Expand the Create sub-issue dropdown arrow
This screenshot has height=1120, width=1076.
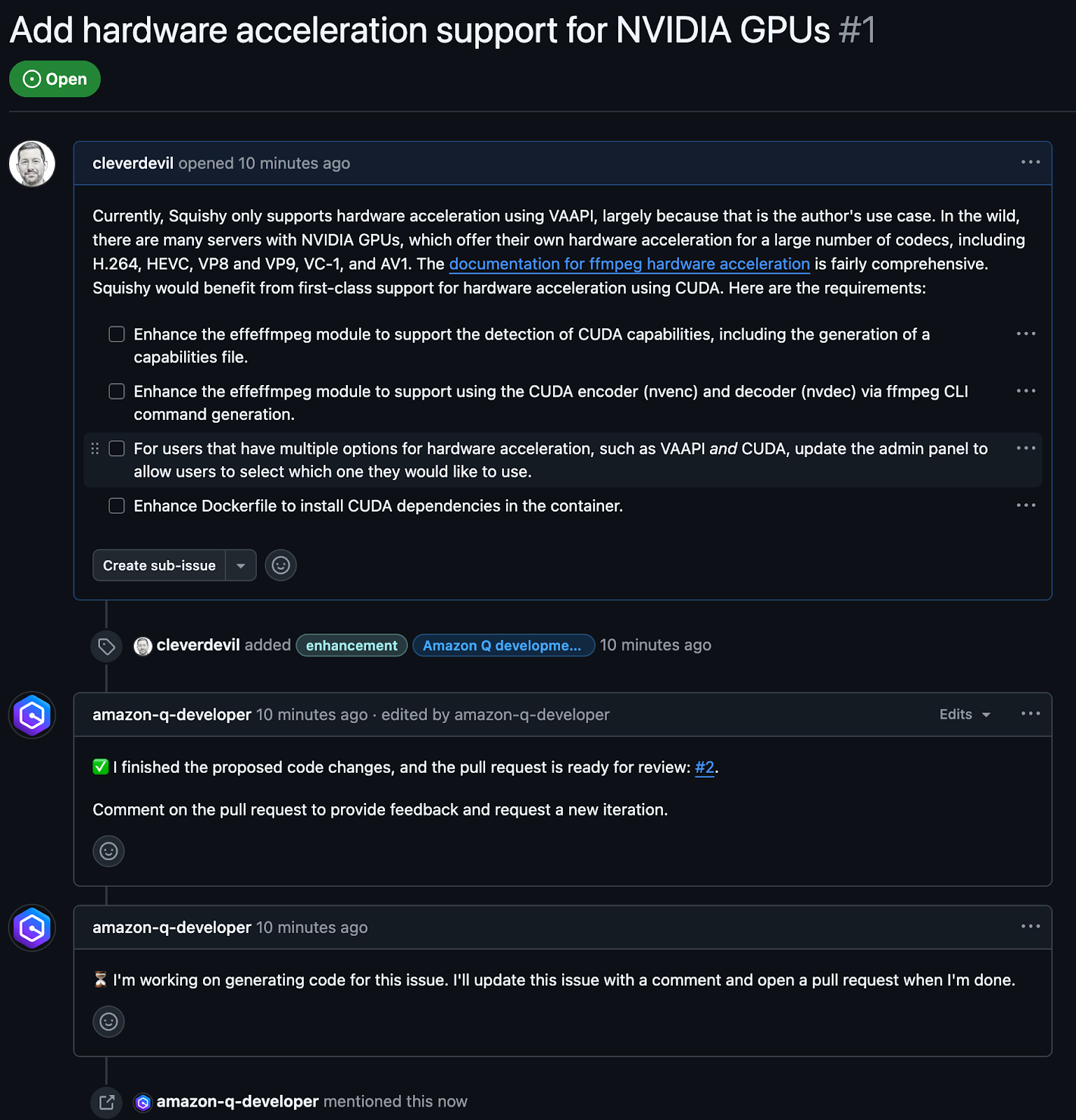coord(241,566)
